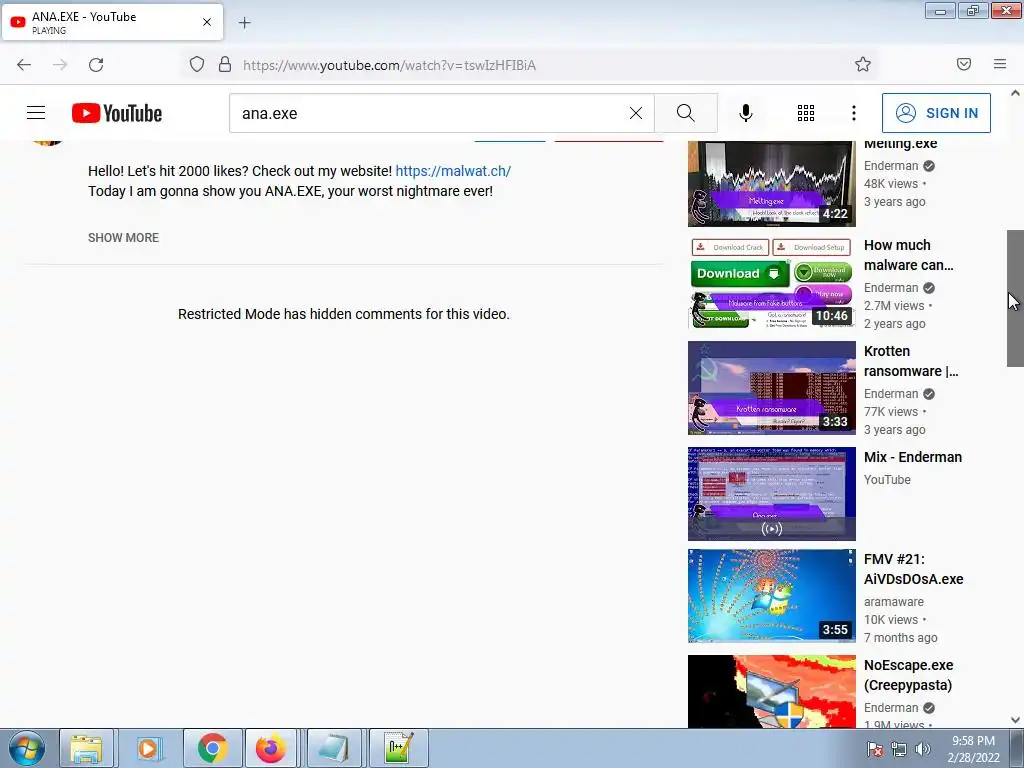View site security lock info
The width and height of the screenshot is (1024, 768).
click(225, 64)
